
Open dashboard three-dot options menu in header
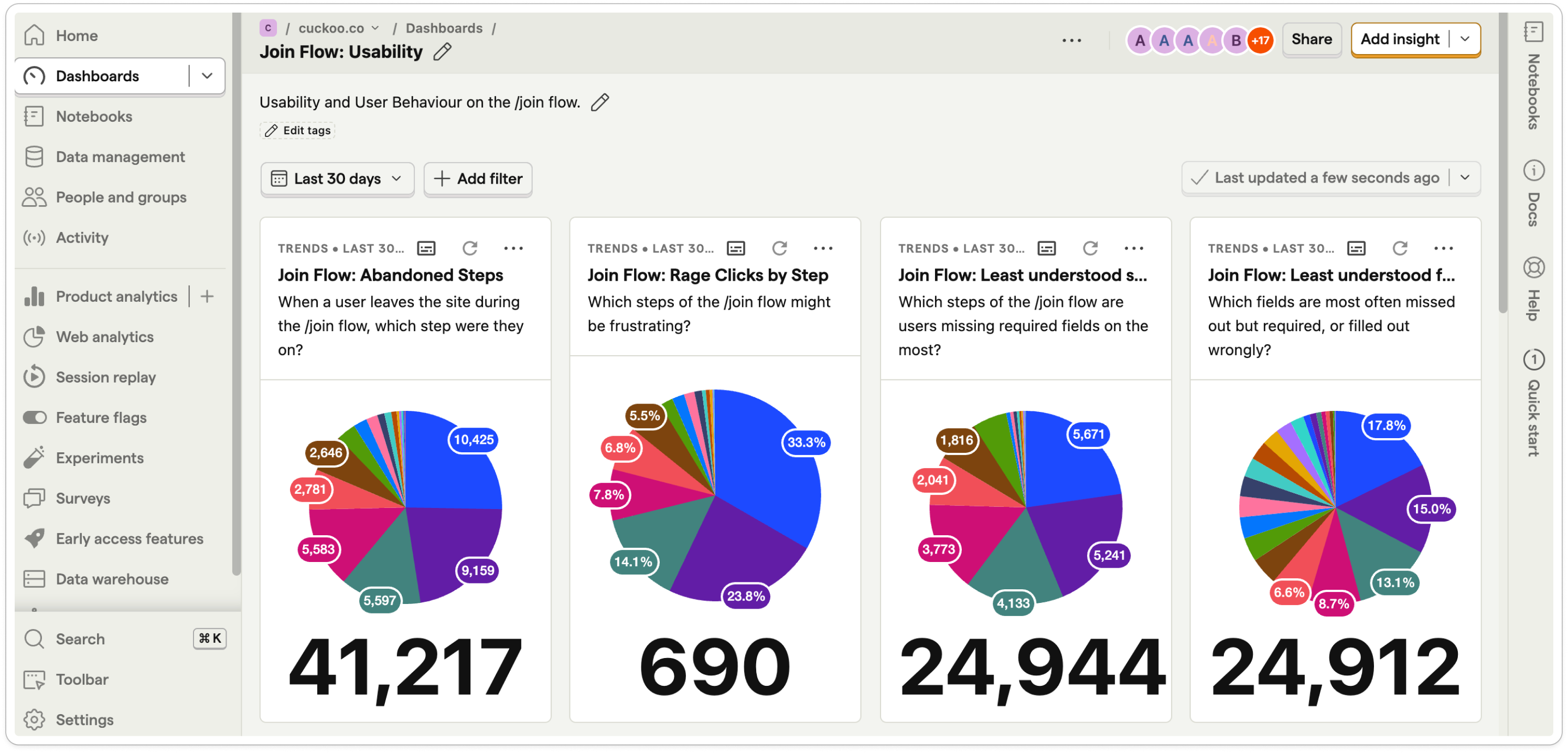tap(1071, 40)
